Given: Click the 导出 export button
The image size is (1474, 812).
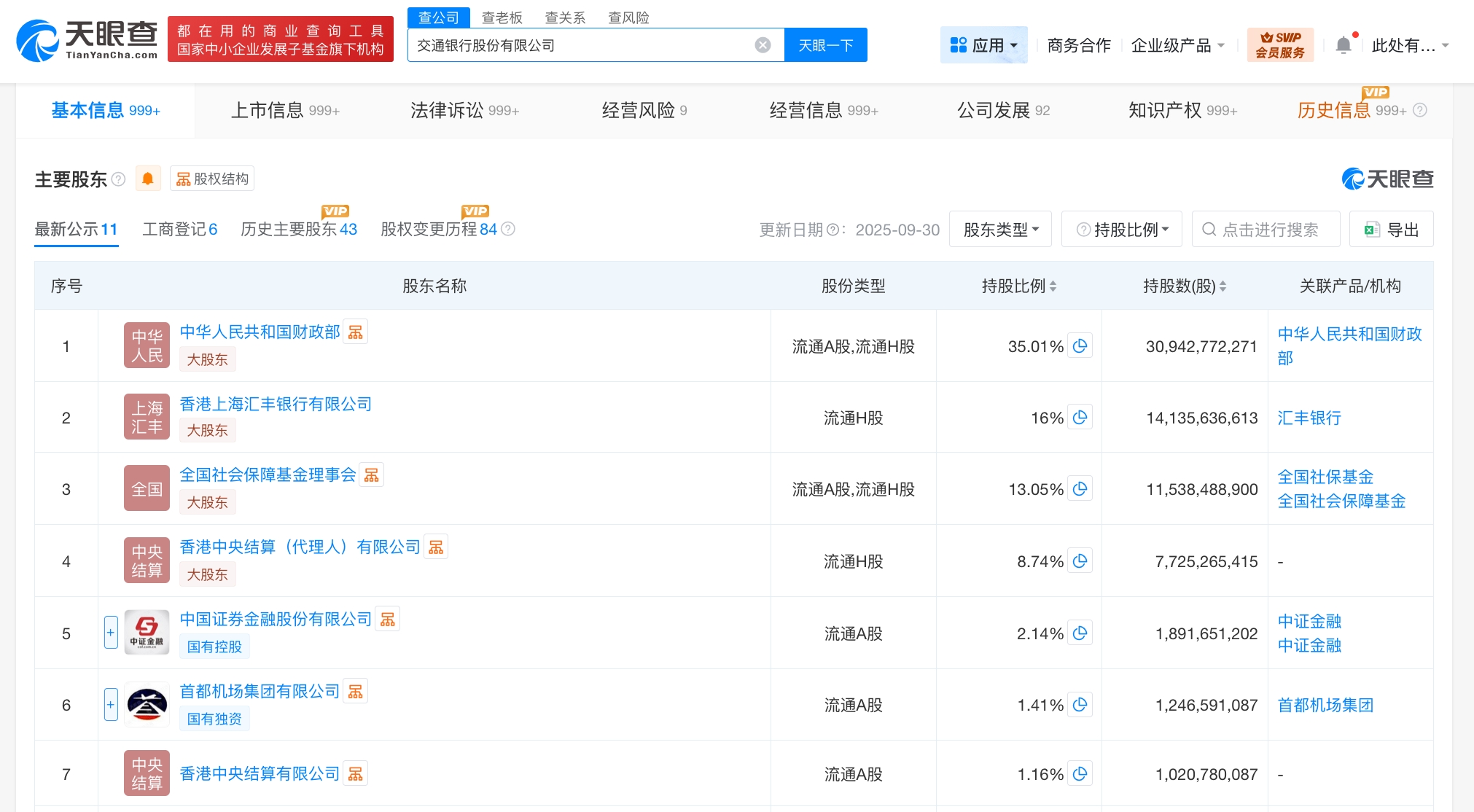Looking at the screenshot, I should coord(1391,230).
